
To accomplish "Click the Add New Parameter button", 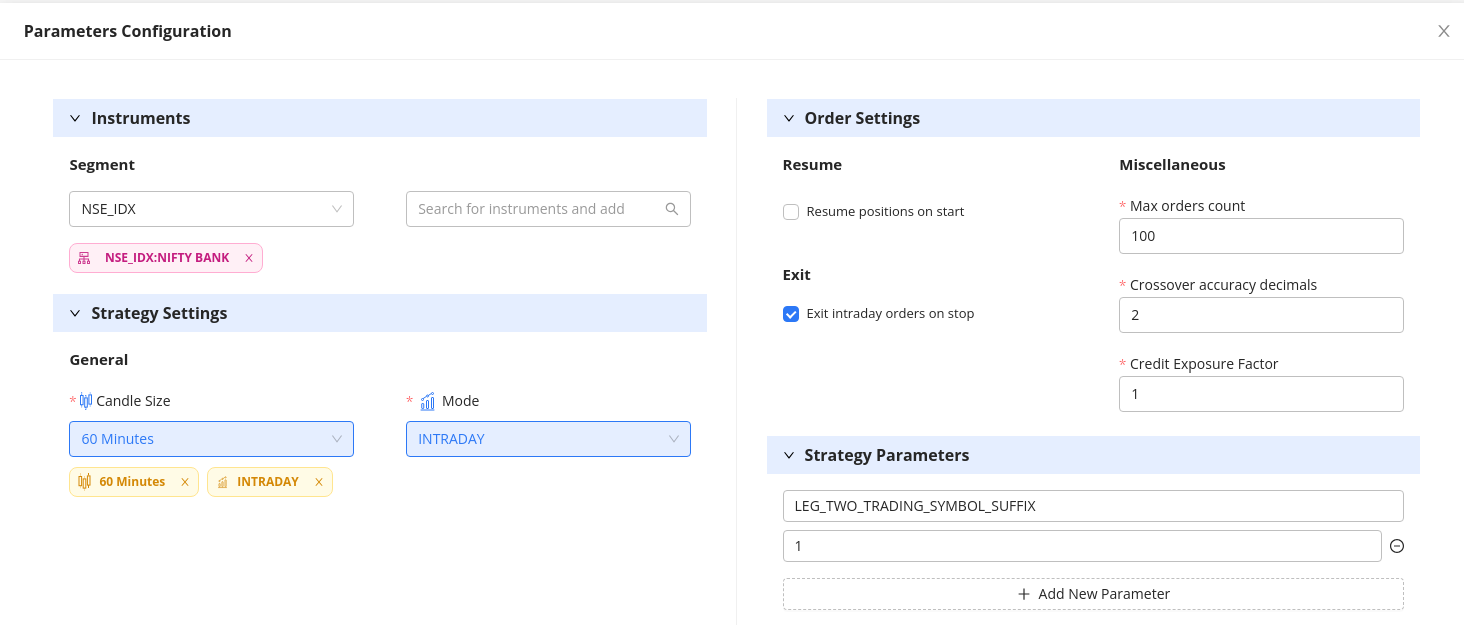I will (1093, 594).
